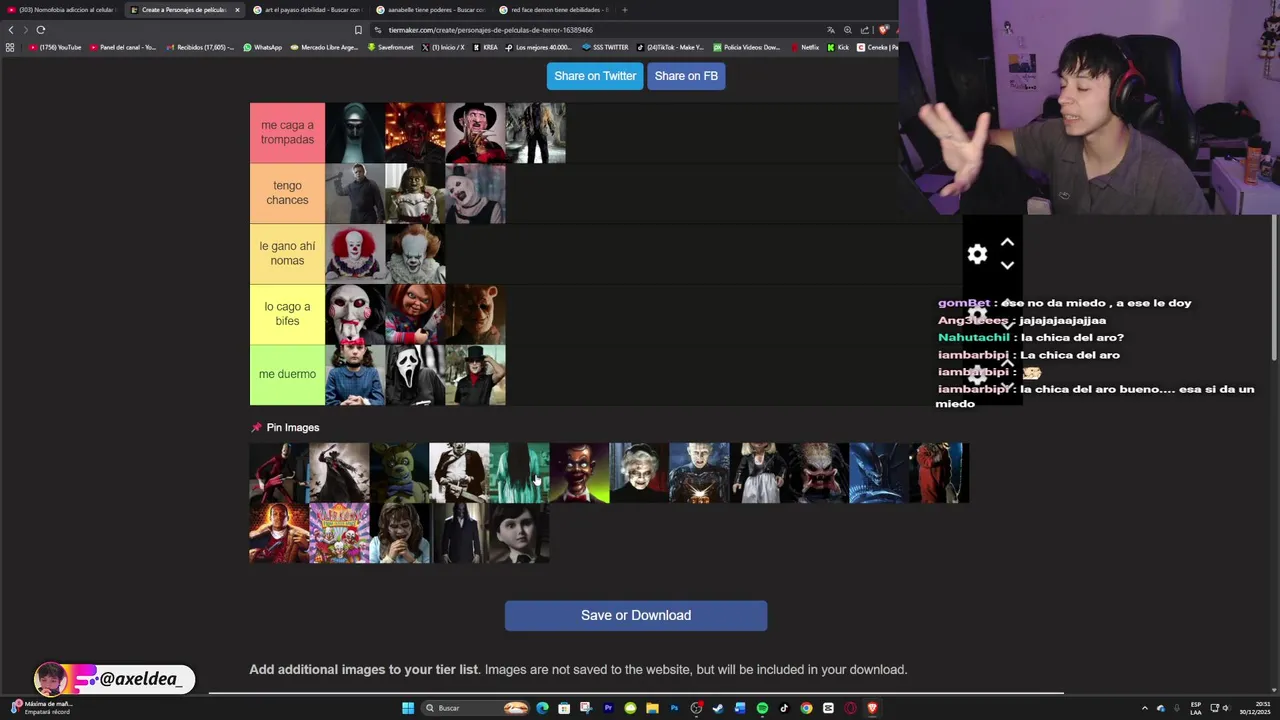The width and height of the screenshot is (1280, 720).
Task: Select the Pinhead thumbnail in the image pool
Action: 699,473
